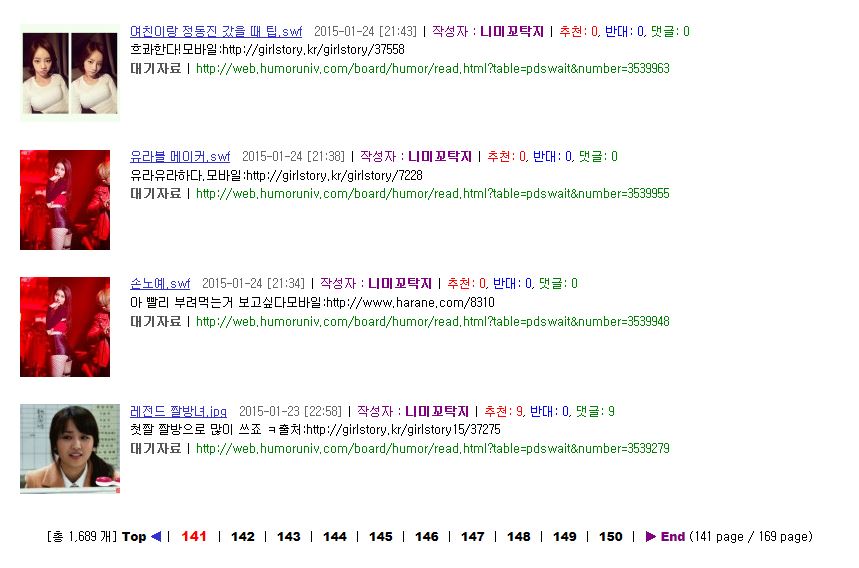Click '대기자료' label on the 21:43 post
The height and width of the screenshot is (568, 859).
coord(156,68)
